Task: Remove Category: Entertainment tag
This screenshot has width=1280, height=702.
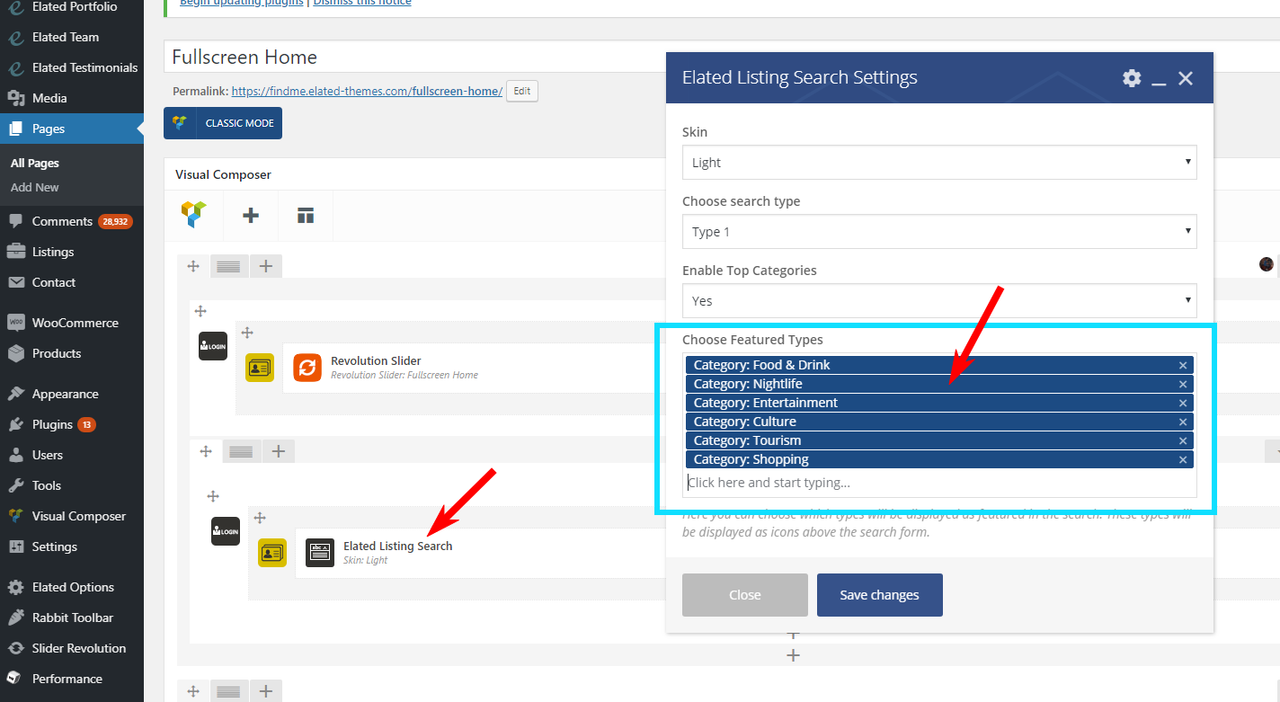Action: tap(1183, 403)
